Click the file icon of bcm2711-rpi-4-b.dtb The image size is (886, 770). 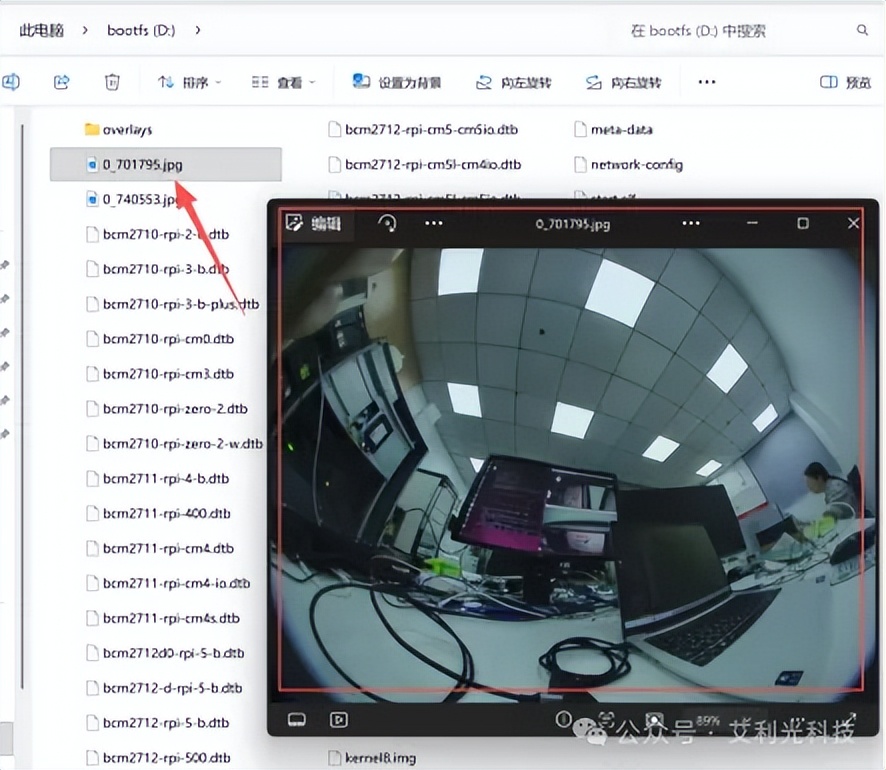point(92,478)
